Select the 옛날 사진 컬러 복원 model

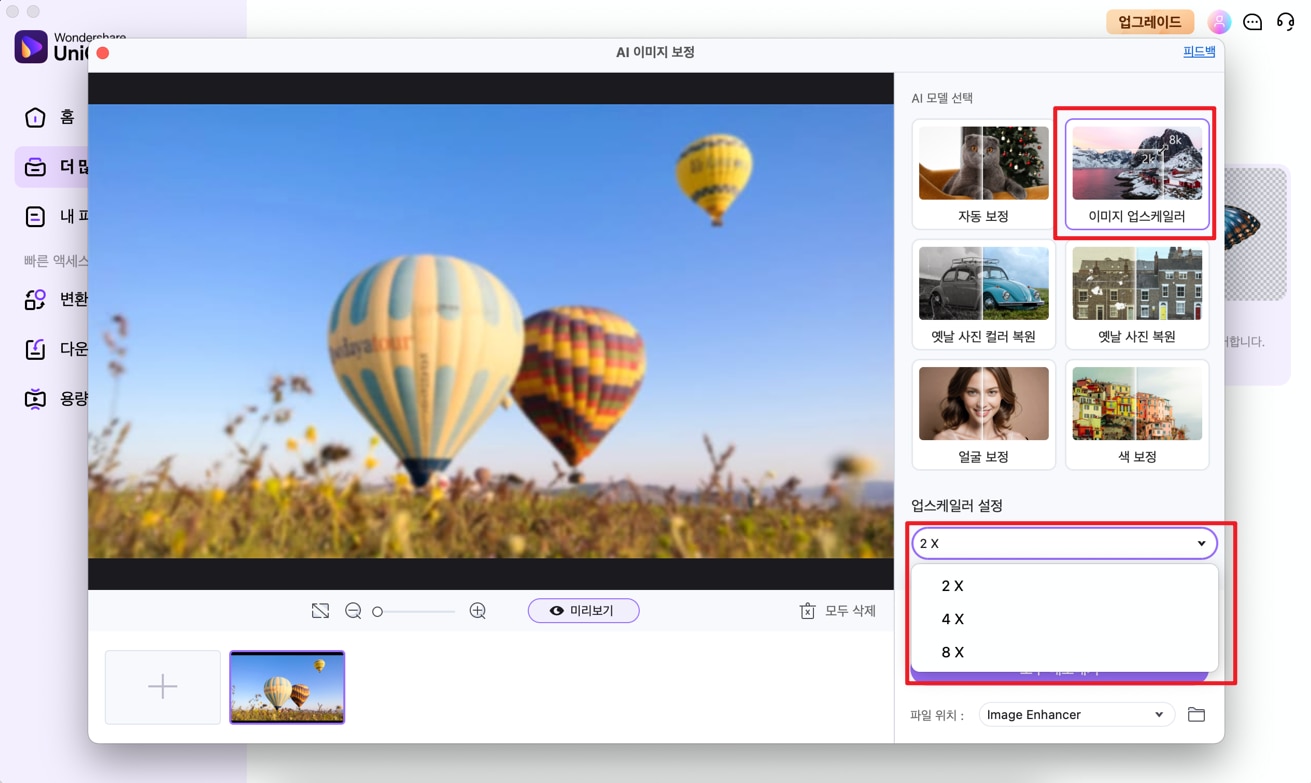point(983,295)
